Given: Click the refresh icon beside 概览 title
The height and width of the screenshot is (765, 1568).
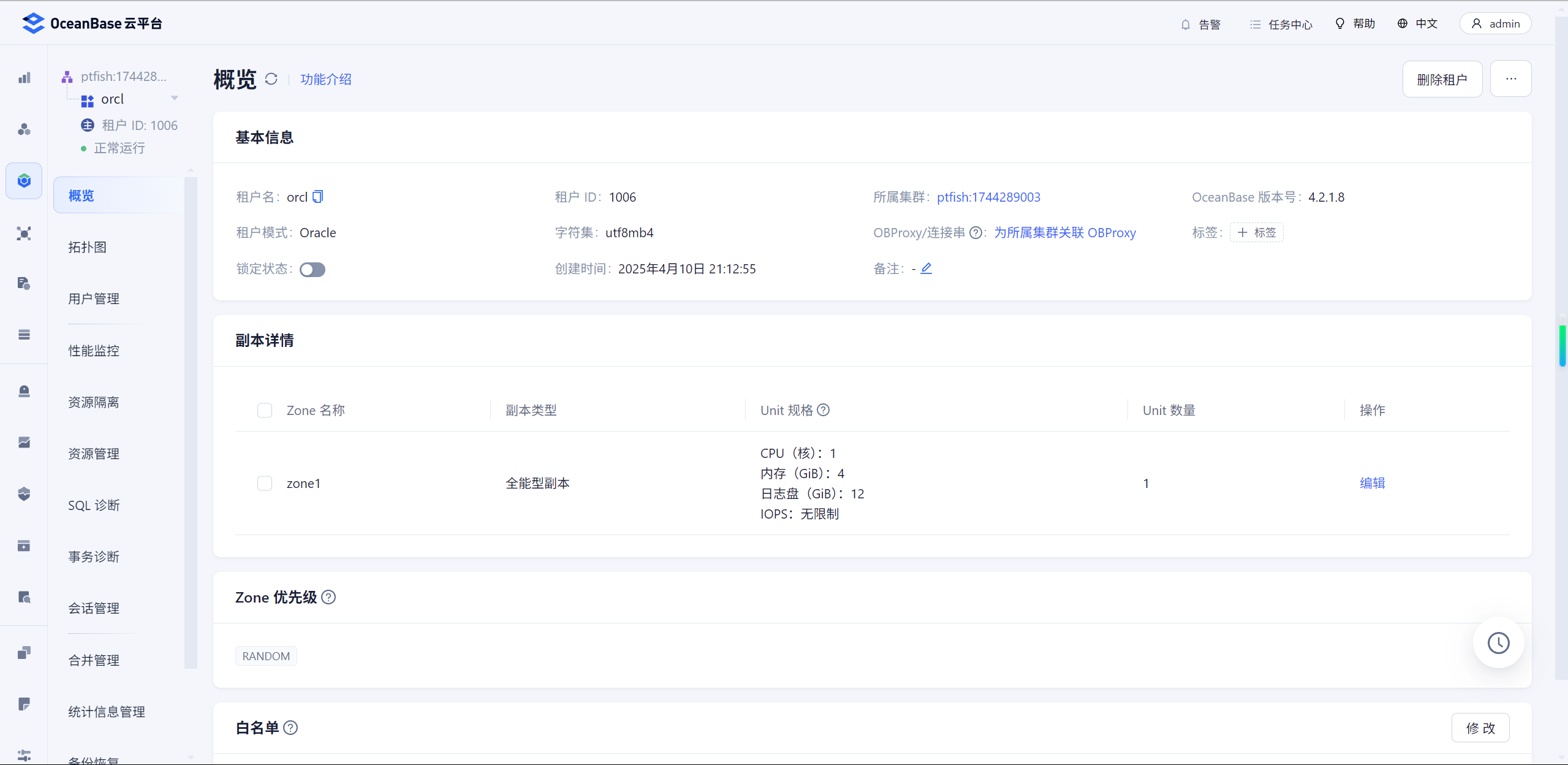Looking at the screenshot, I should click(x=271, y=79).
